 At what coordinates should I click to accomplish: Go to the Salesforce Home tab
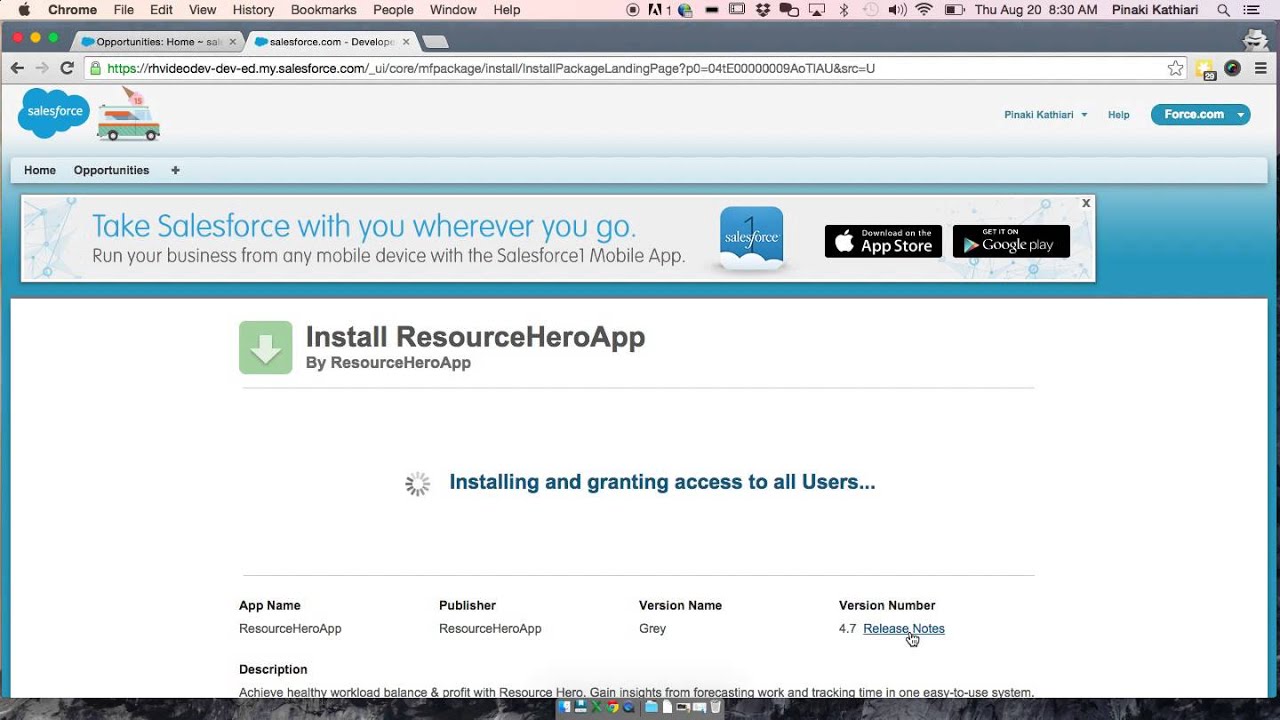[x=40, y=170]
